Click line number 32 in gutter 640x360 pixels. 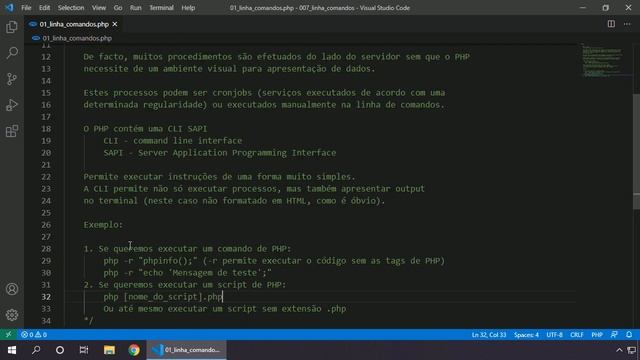(x=46, y=297)
